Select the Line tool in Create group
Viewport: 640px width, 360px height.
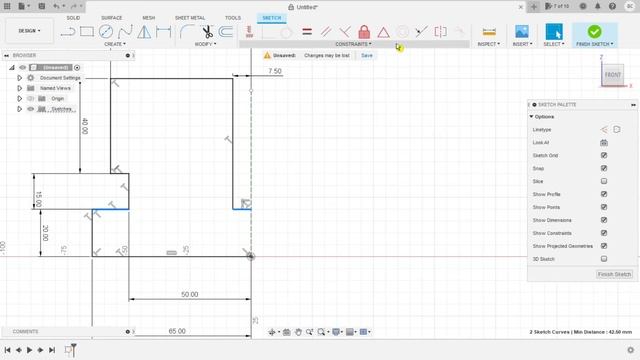68,31
